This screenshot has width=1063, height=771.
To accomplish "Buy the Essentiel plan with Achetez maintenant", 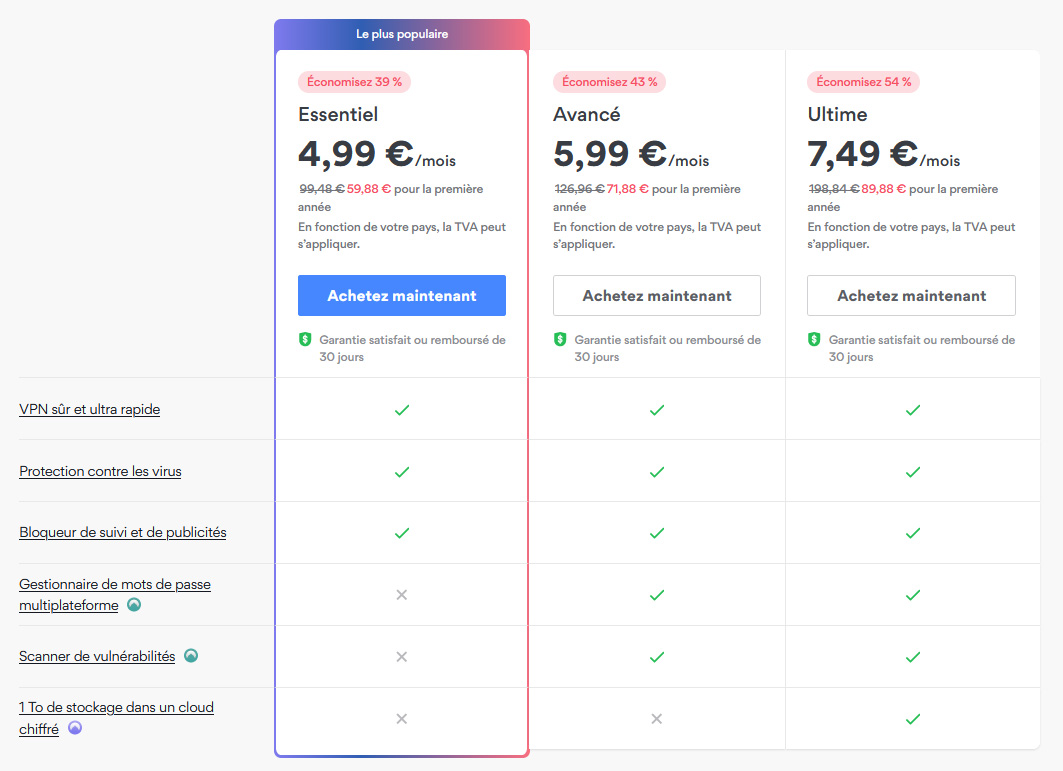I will pos(402,296).
